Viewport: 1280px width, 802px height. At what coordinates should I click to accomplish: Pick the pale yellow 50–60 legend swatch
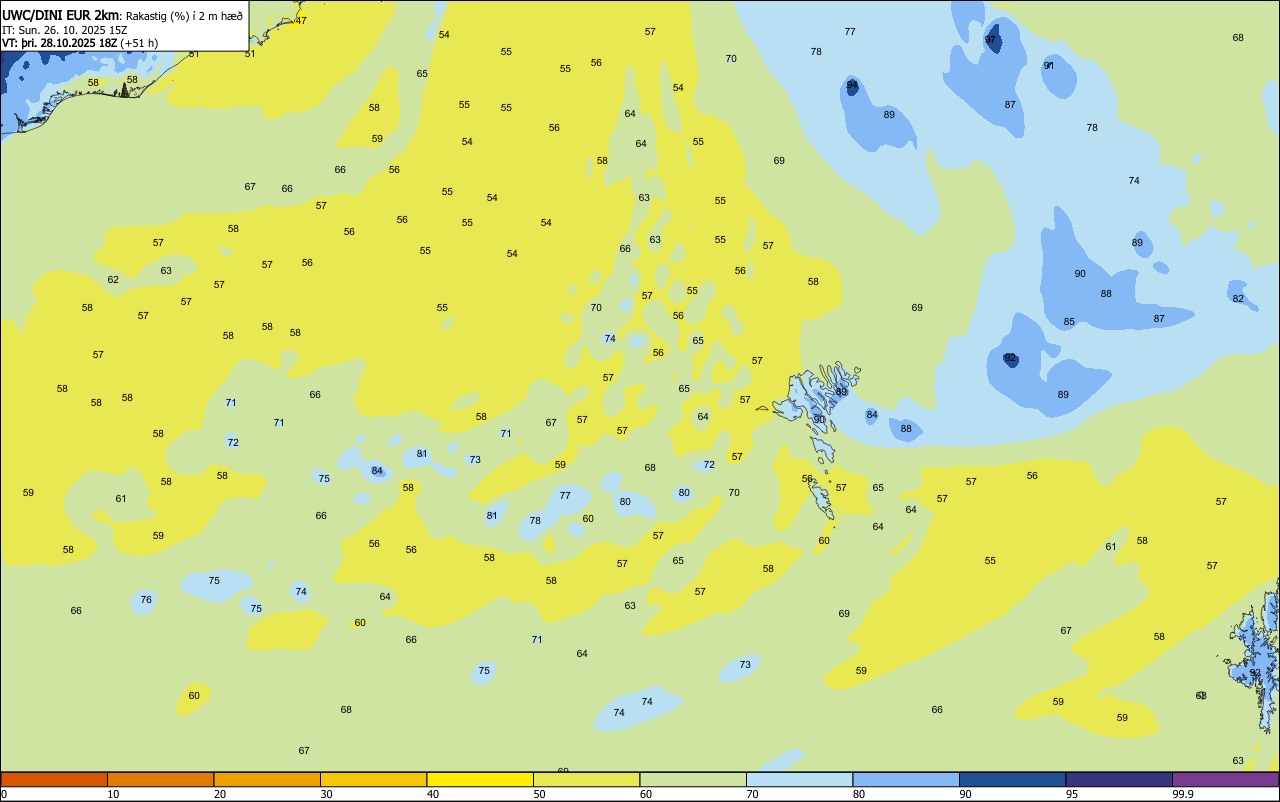586,779
